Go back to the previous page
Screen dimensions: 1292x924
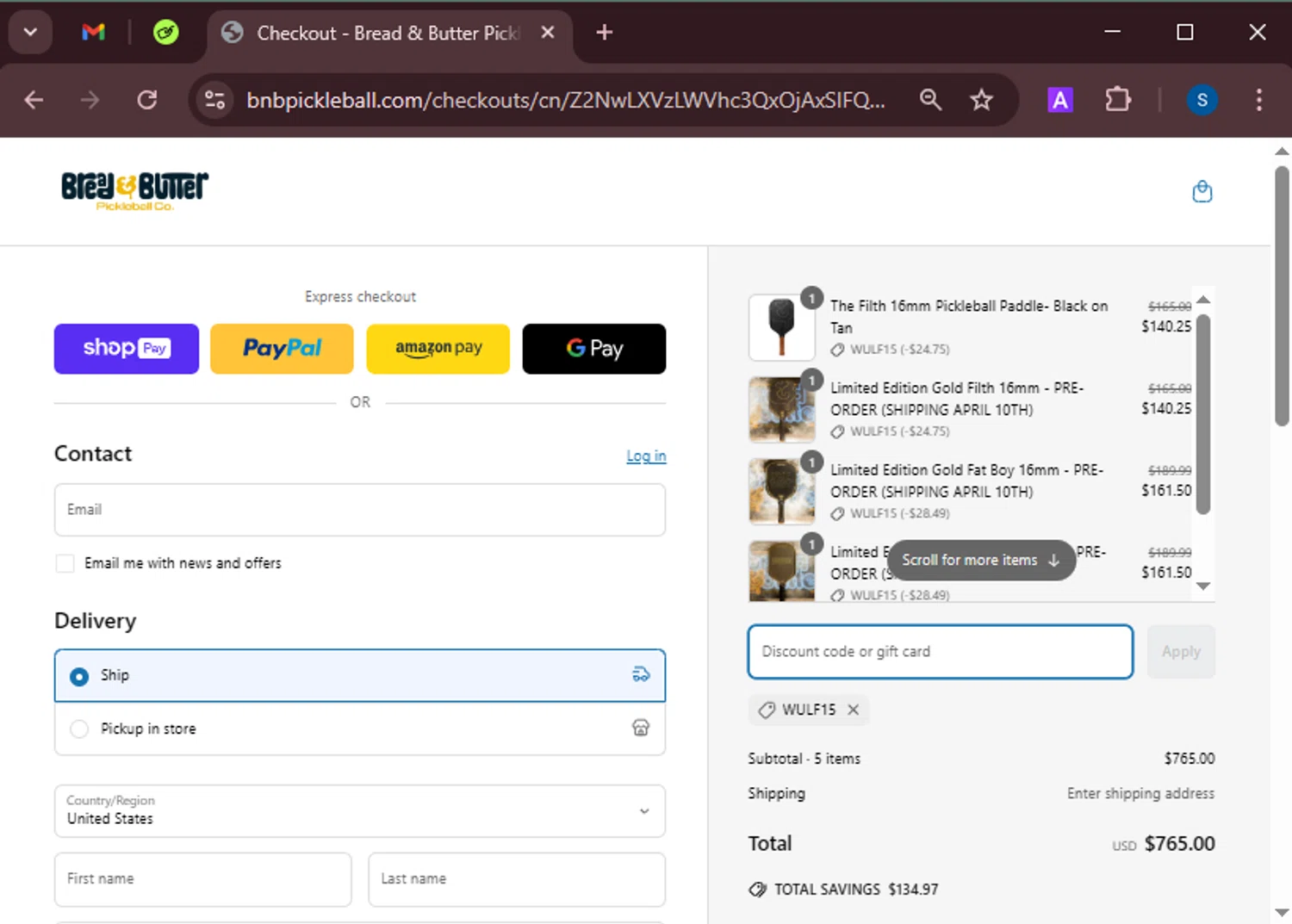click(x=34, y=100)
